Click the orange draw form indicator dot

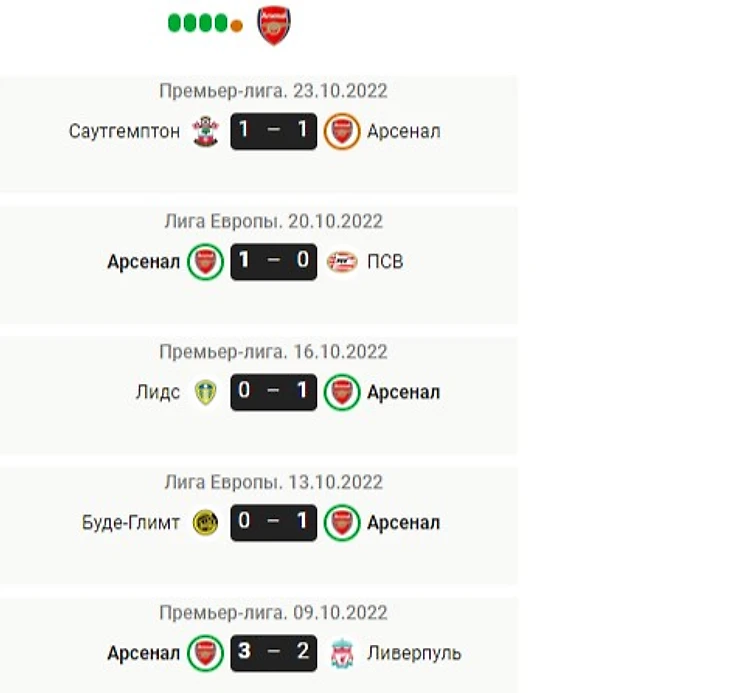coord(237,26)
